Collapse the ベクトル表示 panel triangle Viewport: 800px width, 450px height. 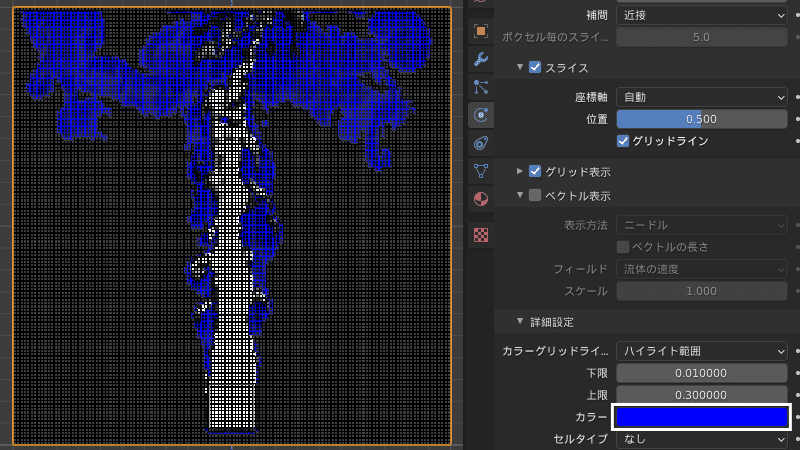[x=519, y=195]
